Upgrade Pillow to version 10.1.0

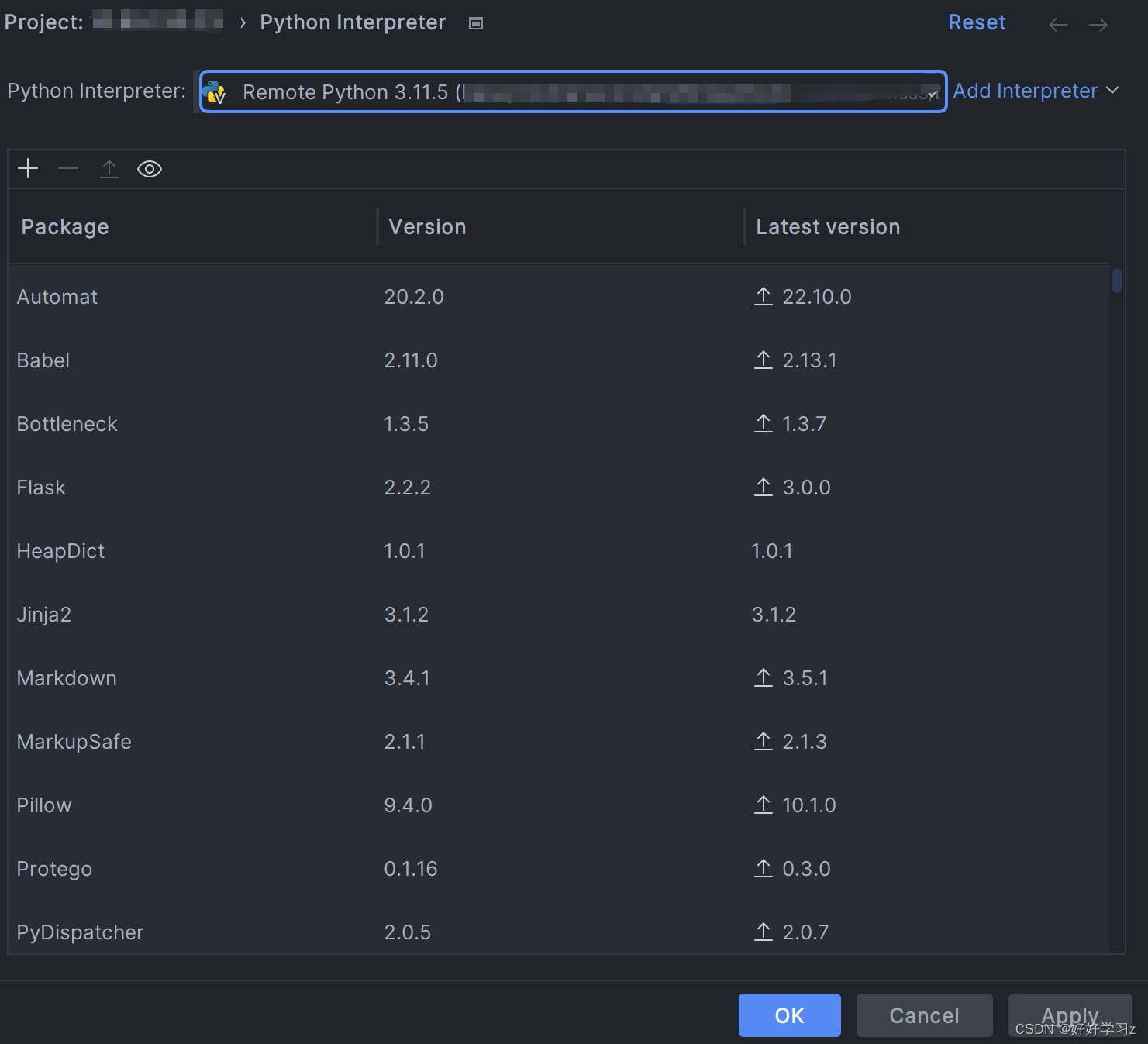(763, 805)
